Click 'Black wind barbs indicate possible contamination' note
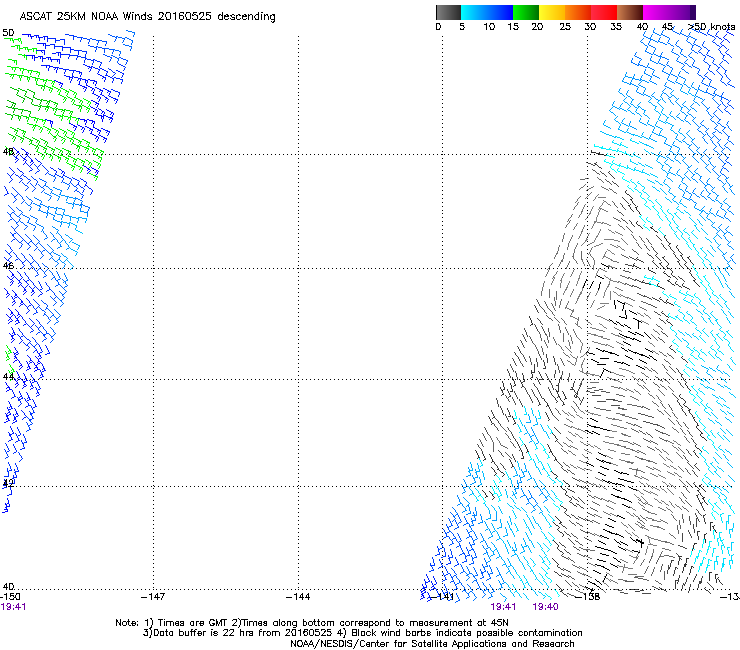Image resolution: width=740 pixels, height=650 pixels. point(467,633)
